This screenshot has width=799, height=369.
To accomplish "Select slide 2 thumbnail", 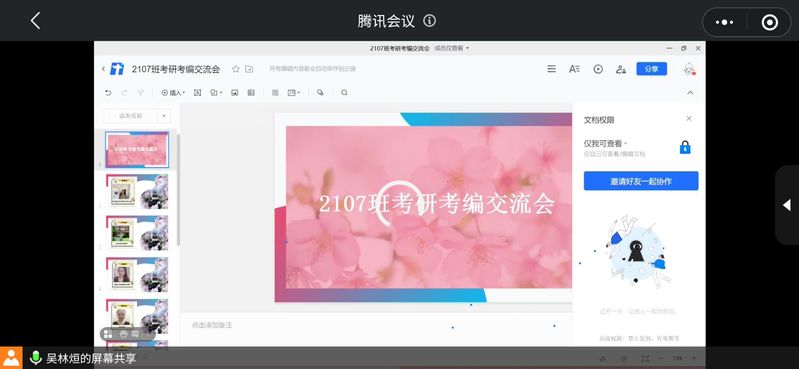I will [x=137, y=191].
